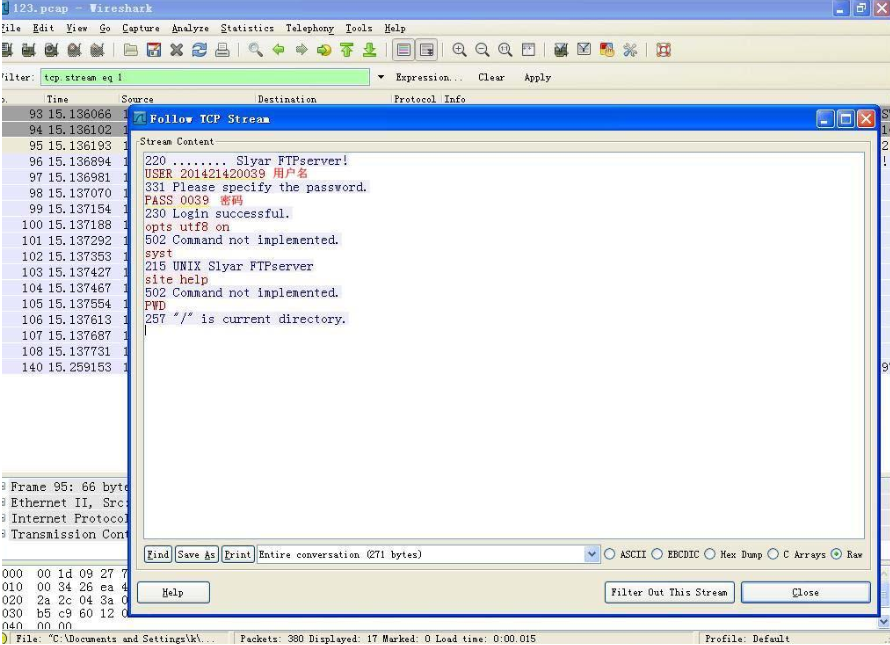Close the Follow TCP Stream dialog
This screenshot has height=645, width=890.
805,592
